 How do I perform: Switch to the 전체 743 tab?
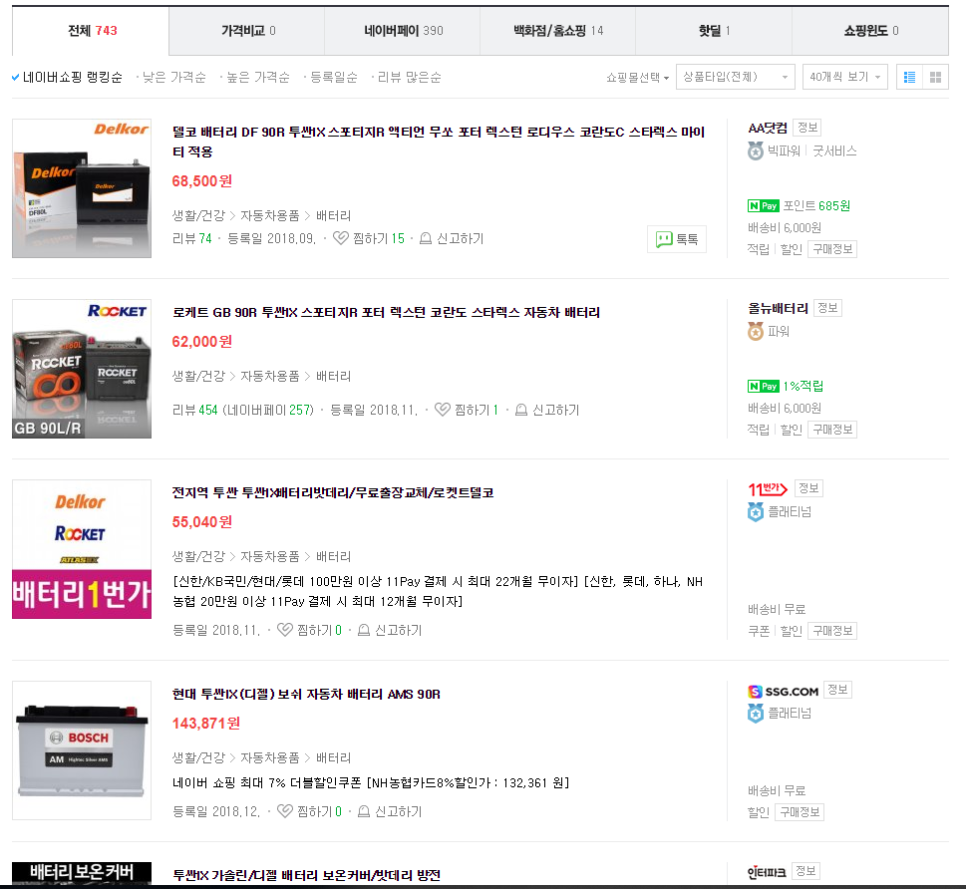click(x=91, y=31)
